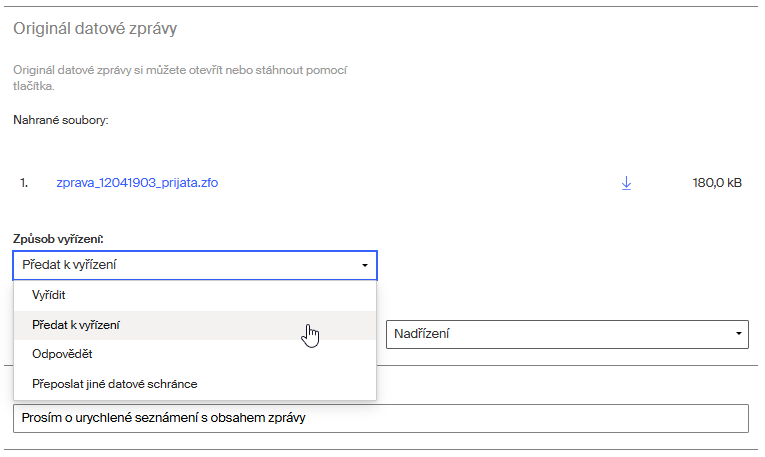
Task: Click the file size '180,0 kB'
Action: pos(717,183)
